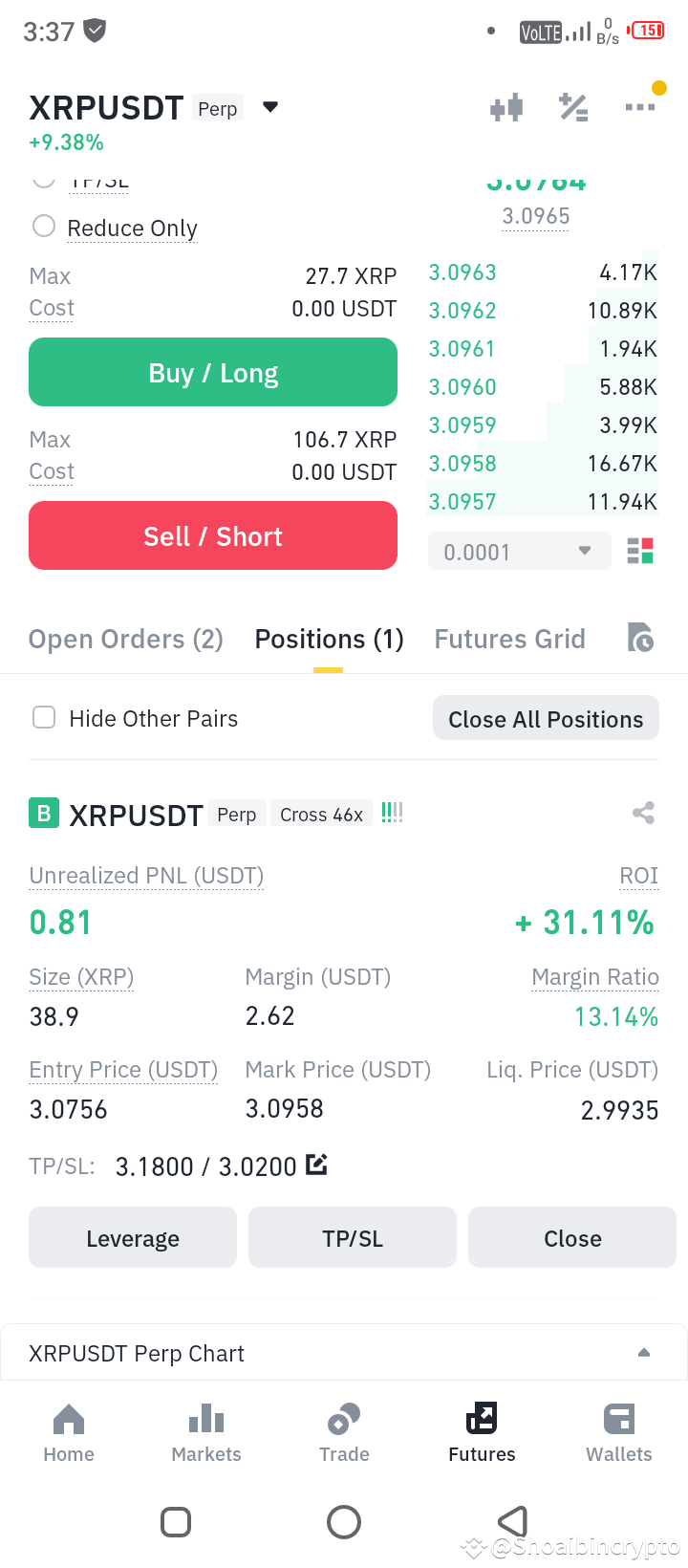This screenshot has width=688, height=1568.
Task: Share the XRPUSDT position
Action: point(643,814)
